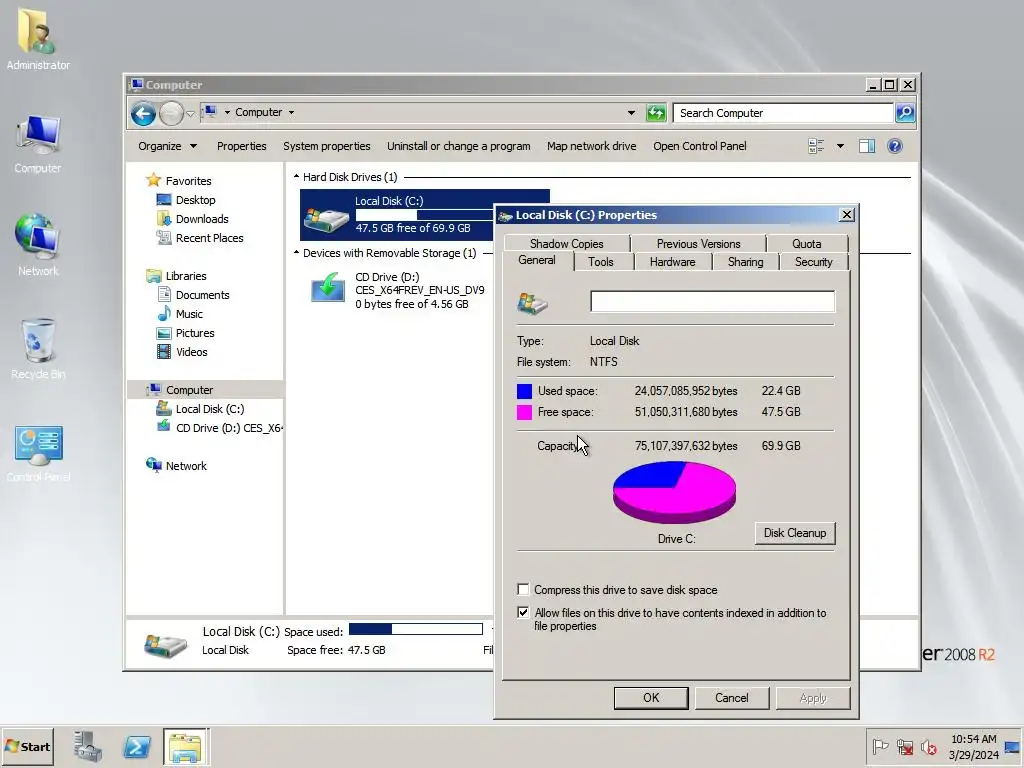The height and width of the screenshot is (768, 1024).
Task: Enable Compress this drive to save disk space
Action: tap(523, 590)
